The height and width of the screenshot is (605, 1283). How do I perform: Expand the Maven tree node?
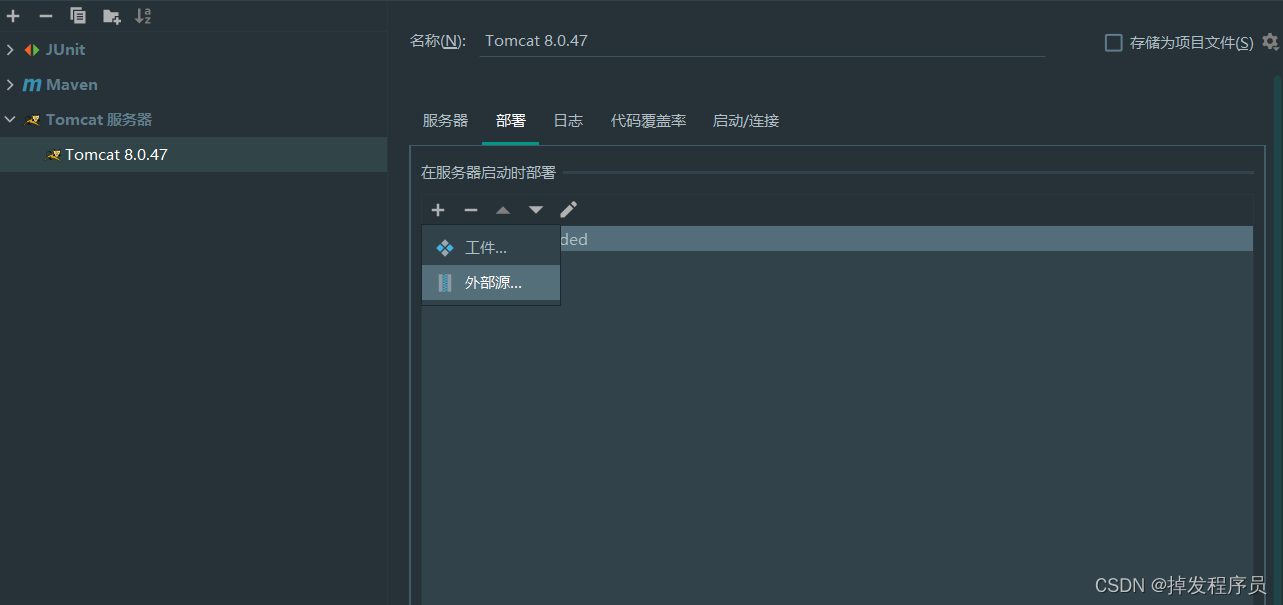point(10,85)
